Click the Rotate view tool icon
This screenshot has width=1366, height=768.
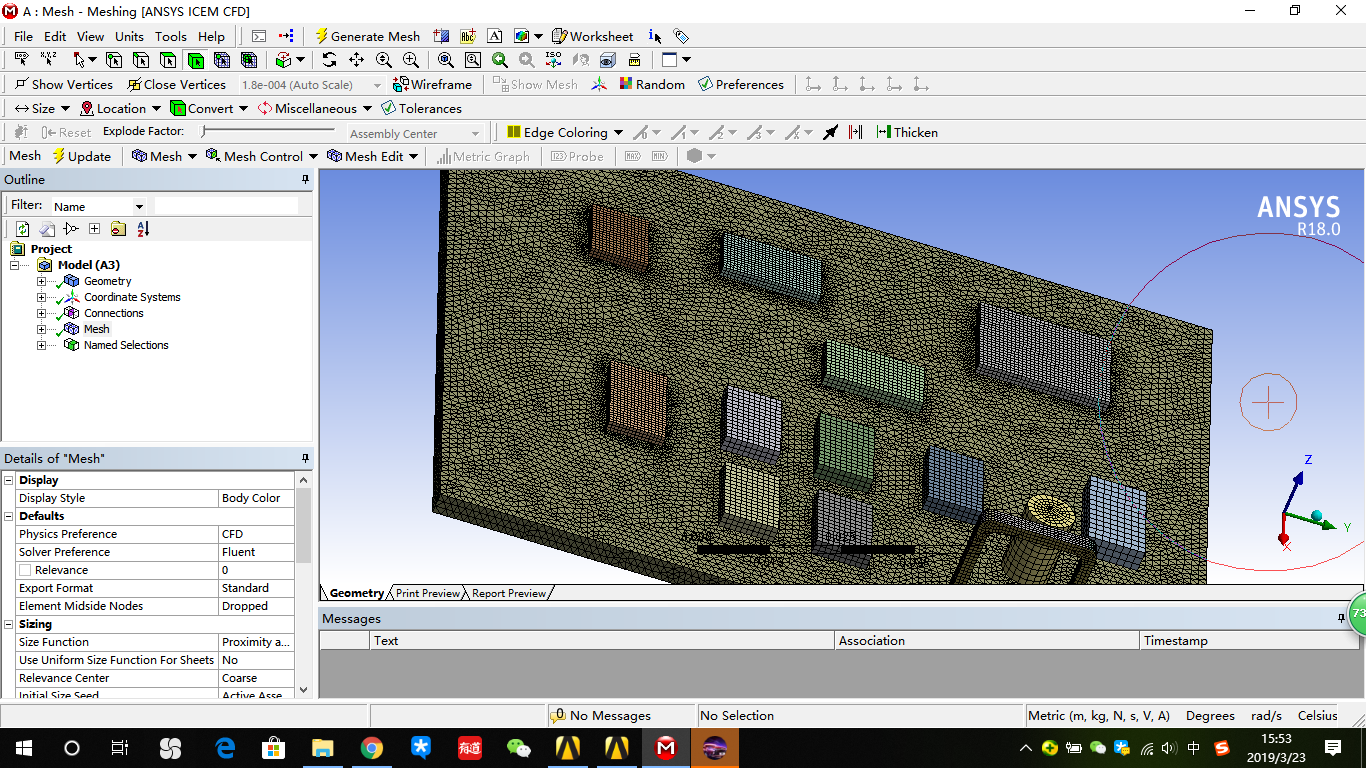point(329,59)
